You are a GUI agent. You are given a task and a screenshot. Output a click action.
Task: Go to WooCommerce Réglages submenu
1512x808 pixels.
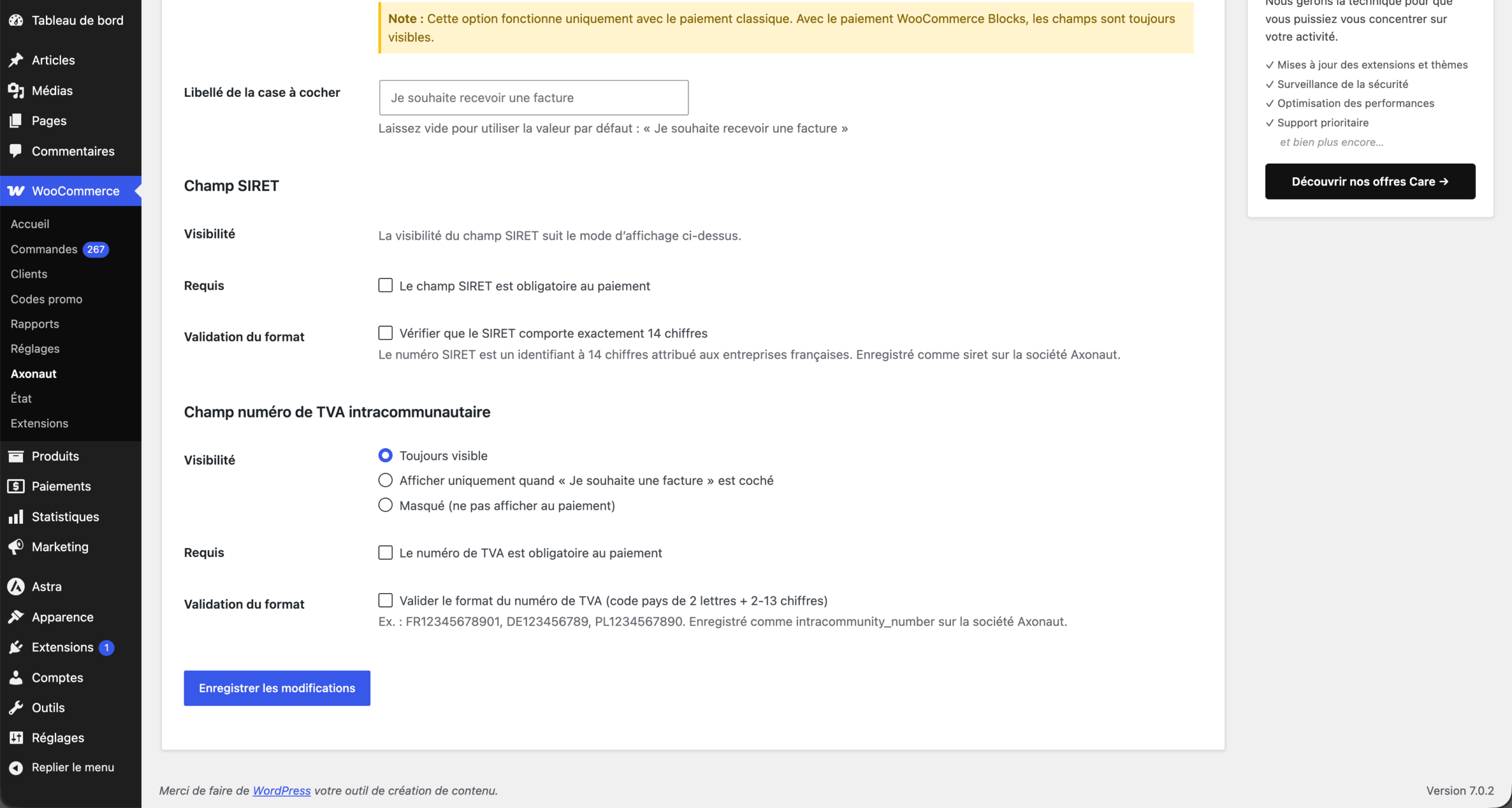coord(35,348)
